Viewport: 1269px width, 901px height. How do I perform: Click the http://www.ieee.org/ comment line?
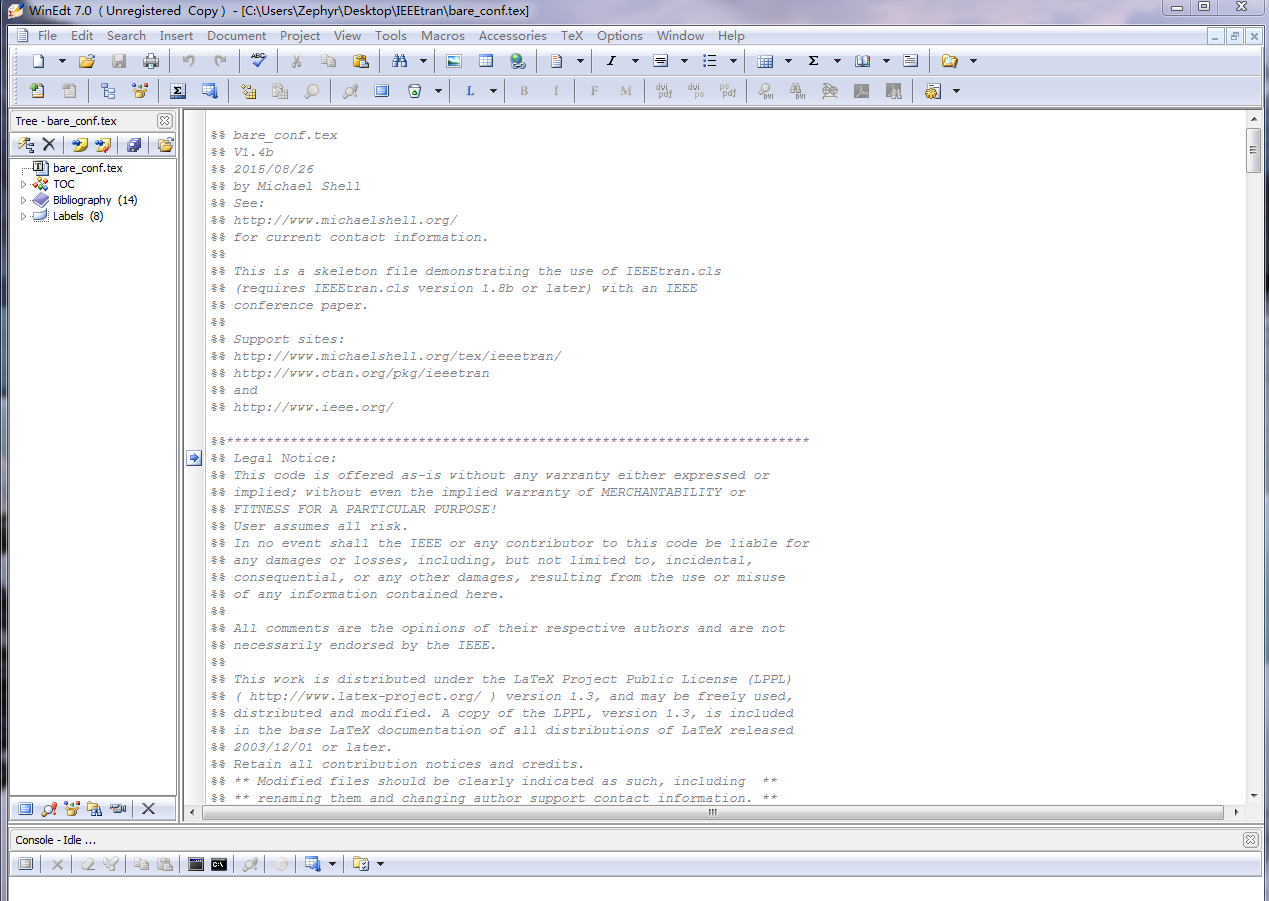(x=302, y=407)
